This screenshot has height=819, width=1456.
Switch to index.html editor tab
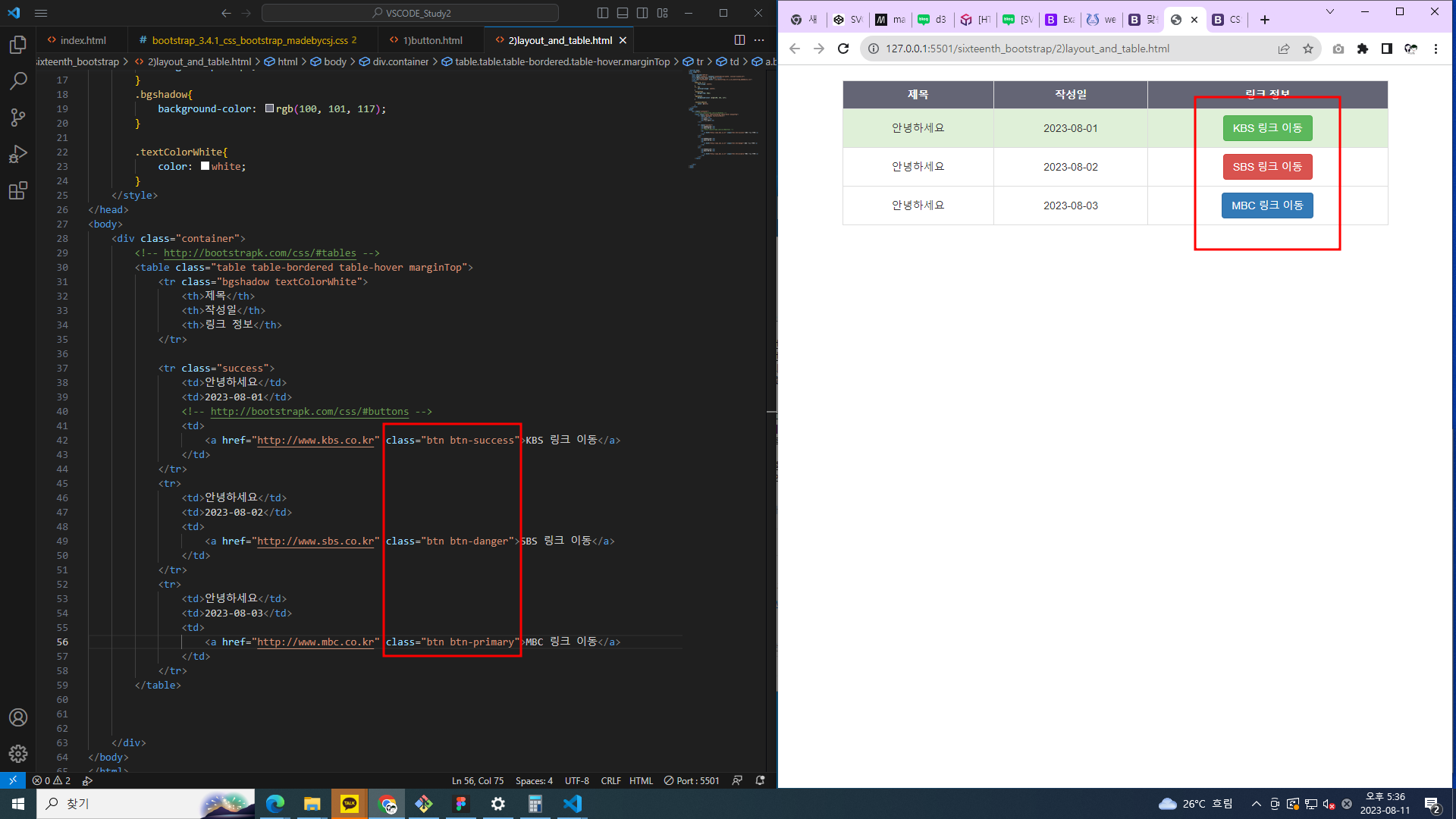pos(83,40)
